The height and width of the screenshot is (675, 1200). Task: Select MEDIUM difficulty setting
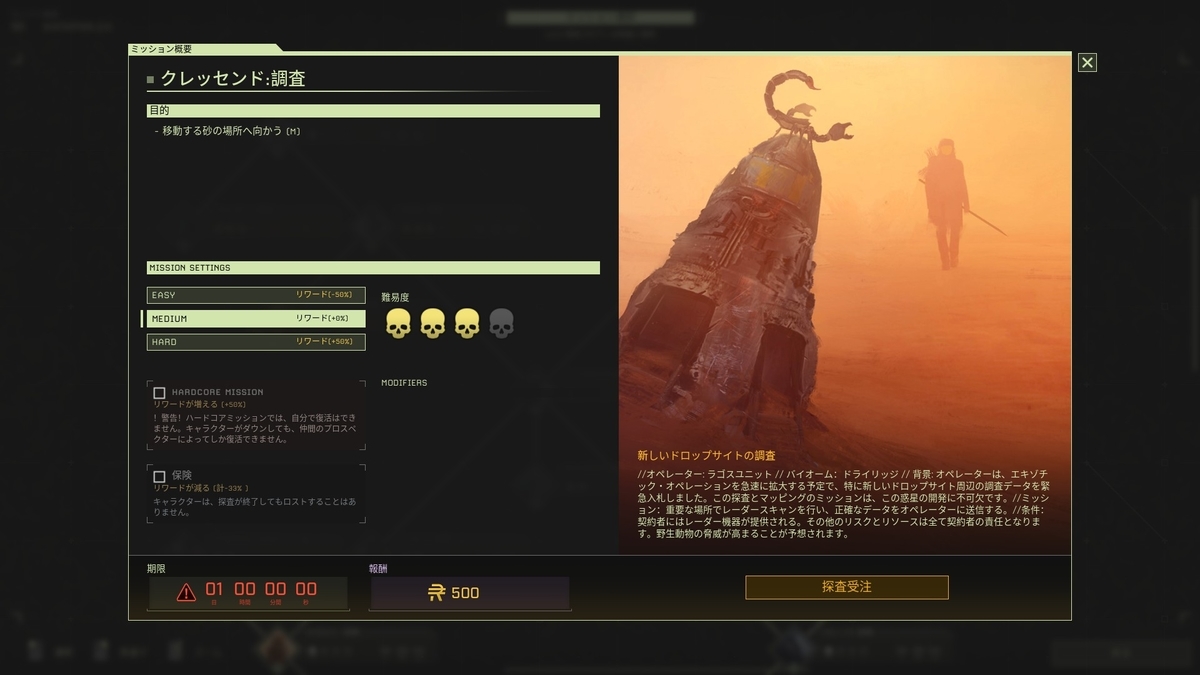tap(256, 318)
